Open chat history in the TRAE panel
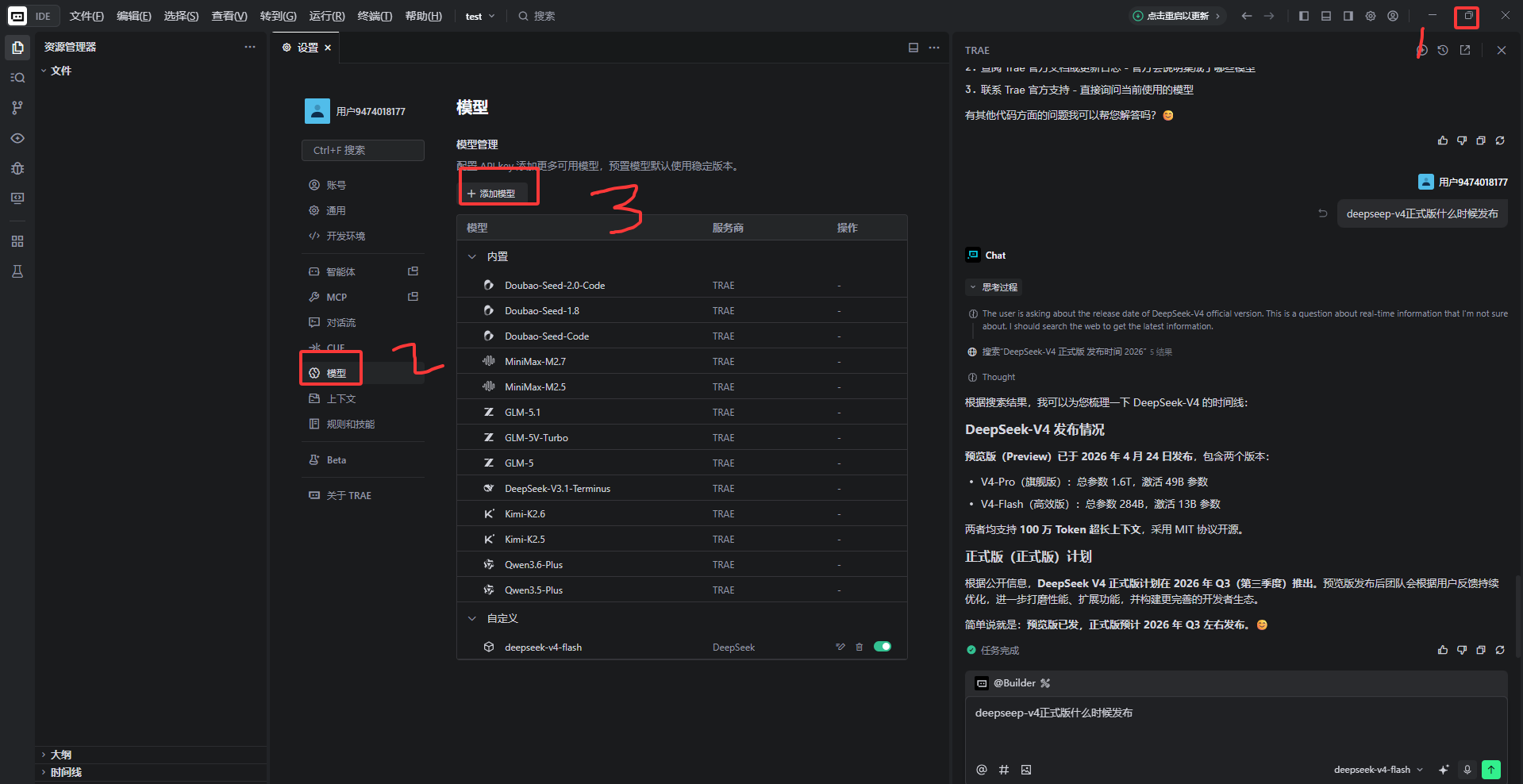Screen dimensions: 1523x784 pyautogui.click(x=1443, y=50)
